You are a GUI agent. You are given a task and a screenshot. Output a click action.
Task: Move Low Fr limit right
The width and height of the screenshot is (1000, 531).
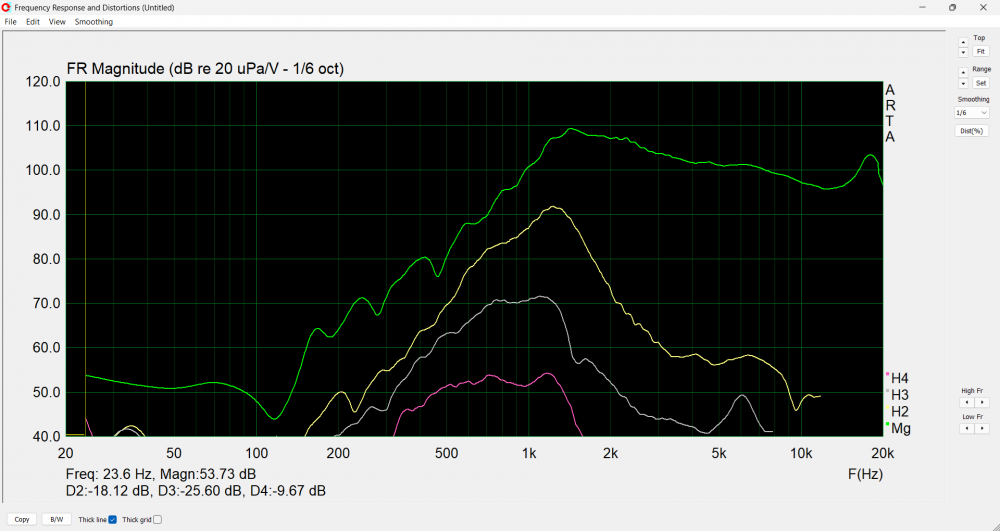(981, 428)
